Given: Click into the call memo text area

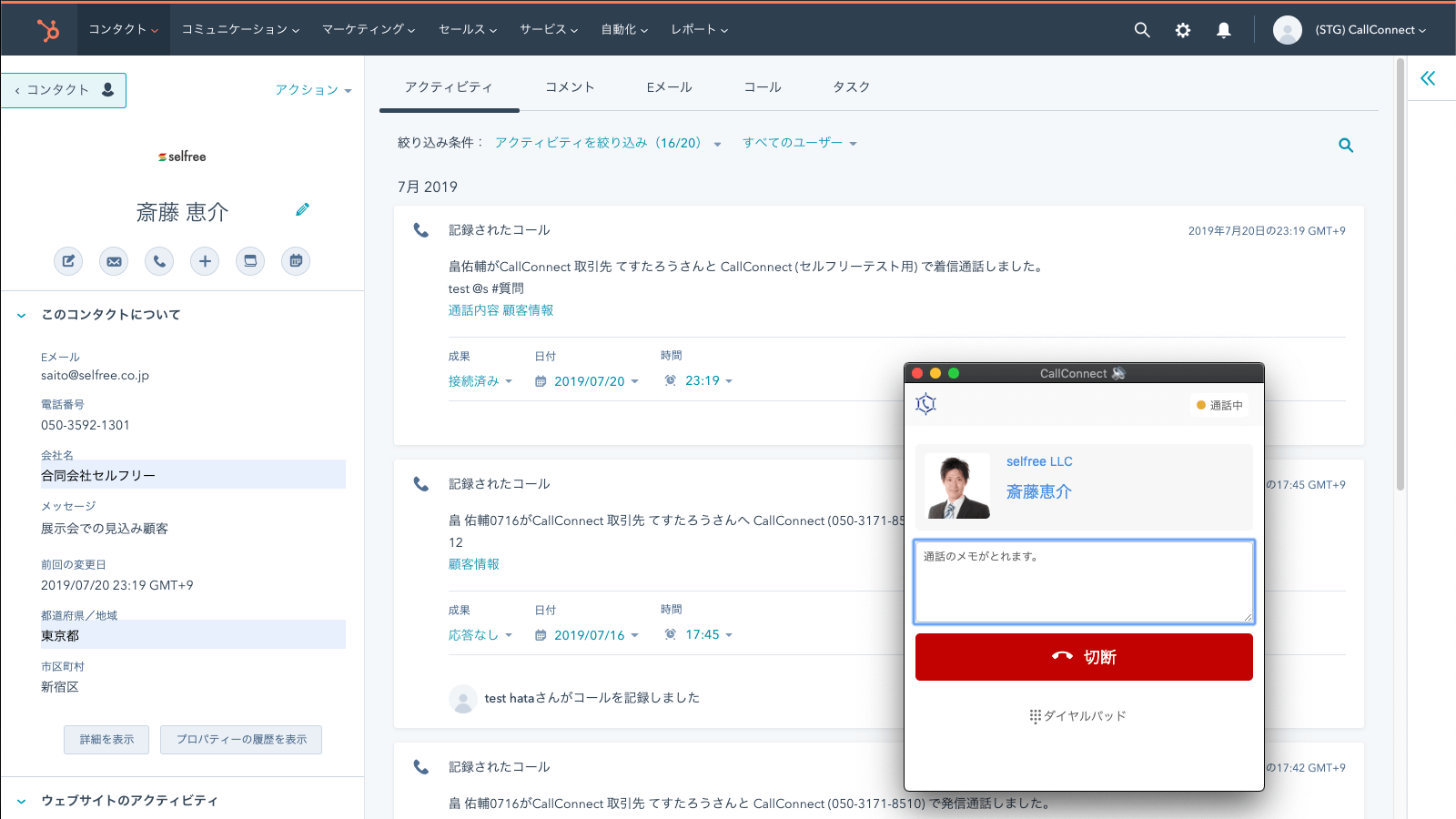Looking at the screenshot, I should click(1083, 582).
